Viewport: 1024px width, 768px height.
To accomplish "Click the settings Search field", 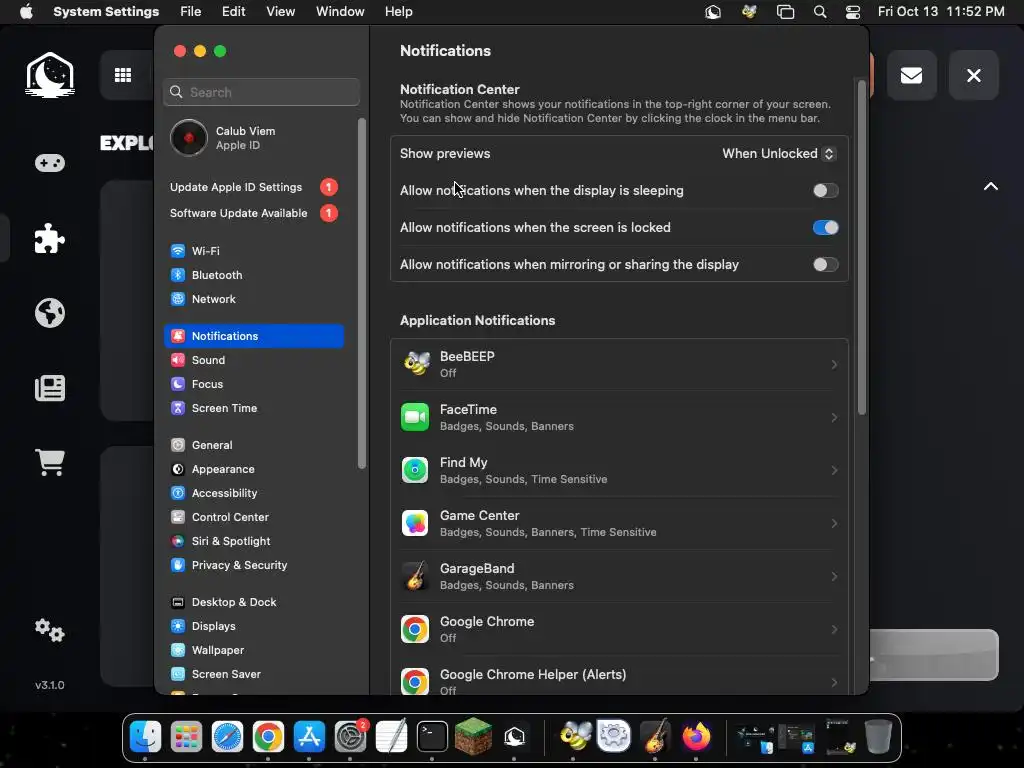I will click(x=261, y=92).
